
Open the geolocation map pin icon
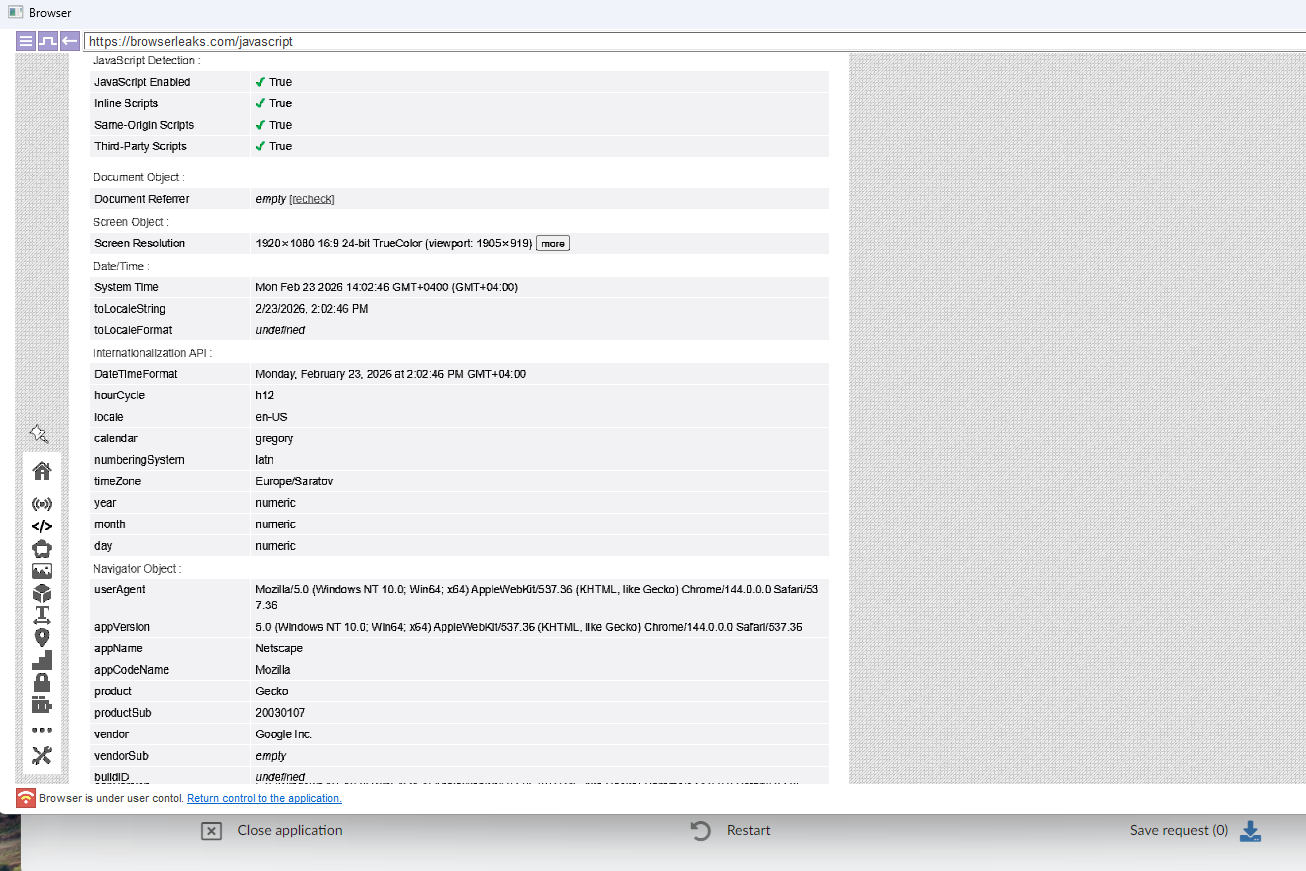click(x=42, y=637)
